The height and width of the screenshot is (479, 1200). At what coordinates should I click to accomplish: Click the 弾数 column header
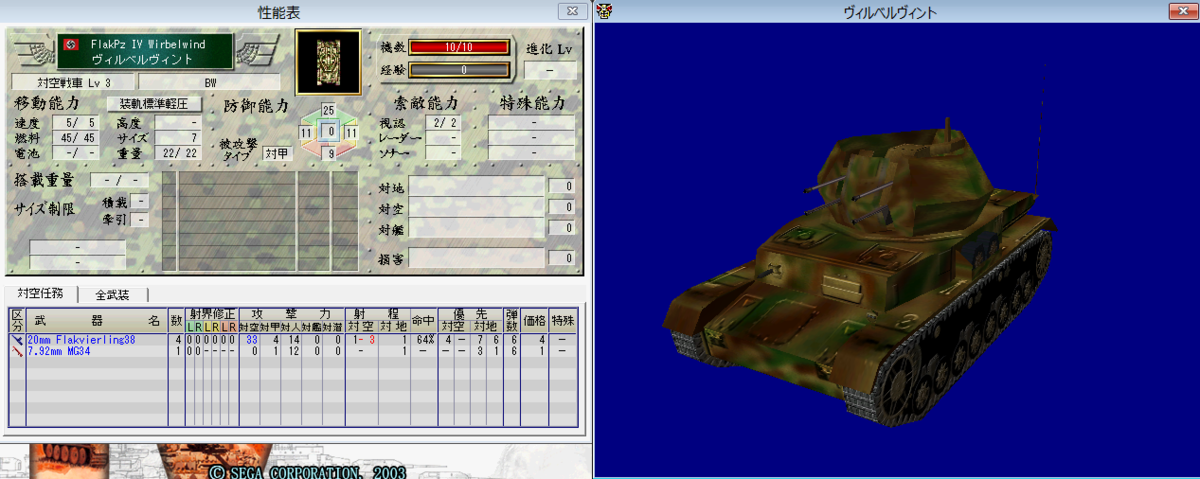[512, 321]
